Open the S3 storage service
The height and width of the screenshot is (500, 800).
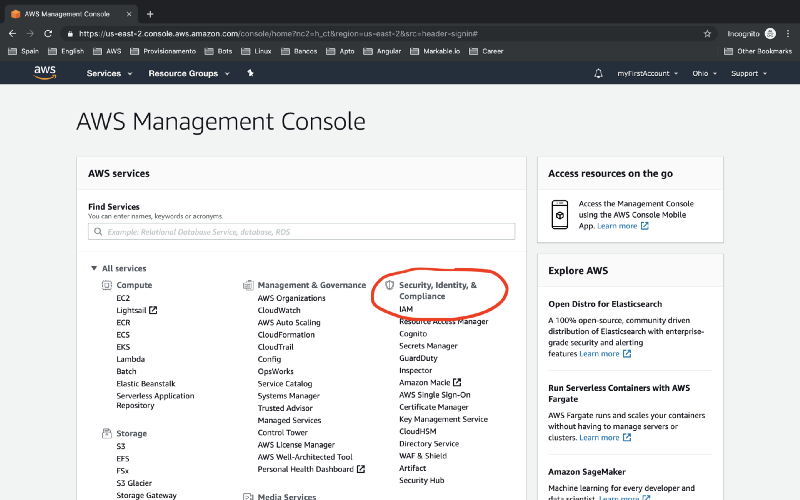point(121,446)
